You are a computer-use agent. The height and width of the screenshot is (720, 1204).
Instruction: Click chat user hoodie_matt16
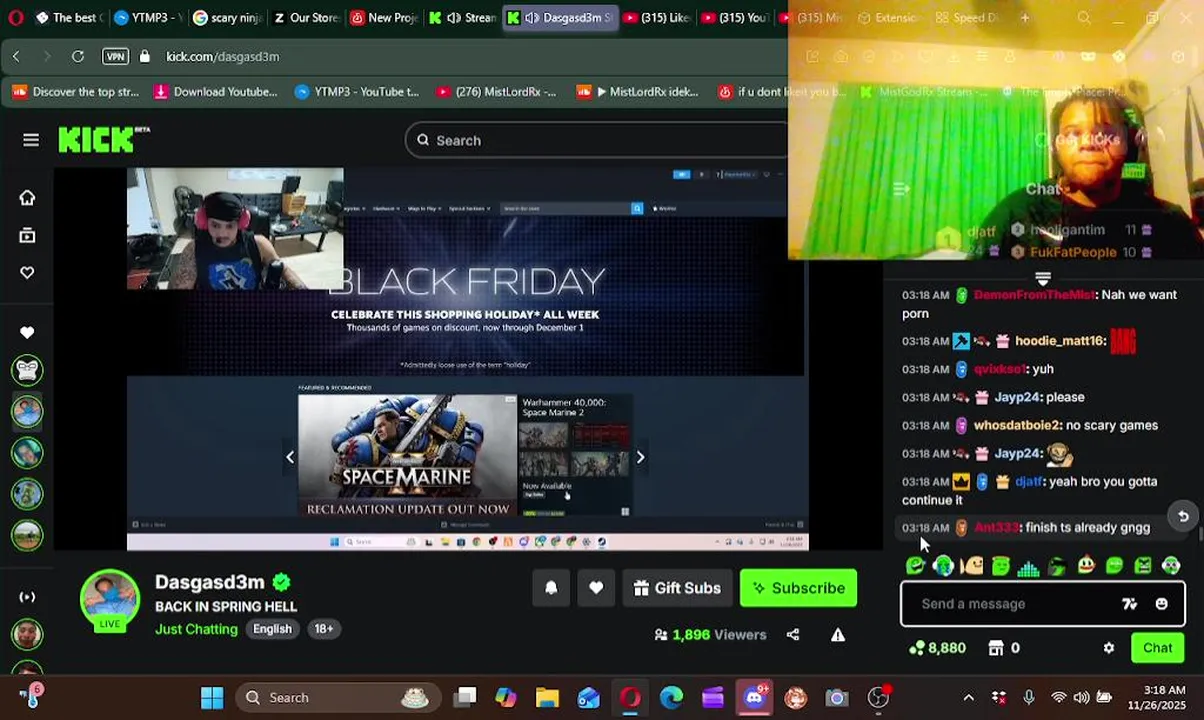coord(1060,341)
